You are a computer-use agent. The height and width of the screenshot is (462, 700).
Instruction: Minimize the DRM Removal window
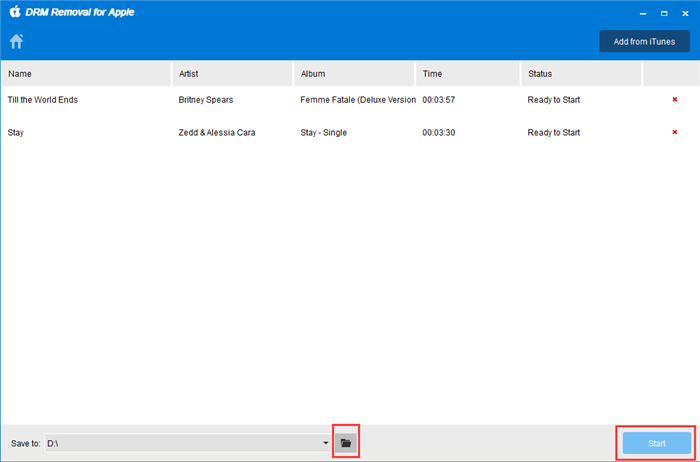click(x=643, y=14)
